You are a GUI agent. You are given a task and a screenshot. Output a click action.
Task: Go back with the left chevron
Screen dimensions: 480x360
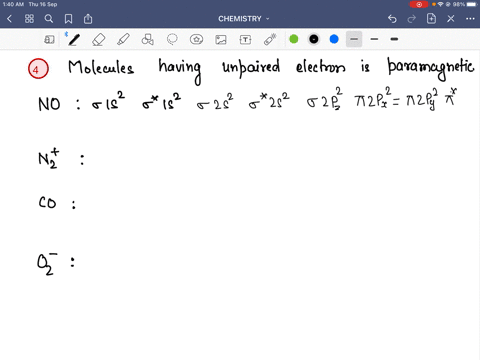coord(9,19)
